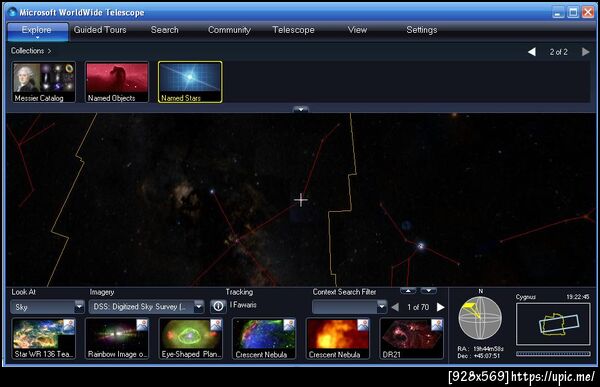Screen dimensions: 600x387
Task: Open the Guided Tours tab
Action: click(x=100, y=30)
